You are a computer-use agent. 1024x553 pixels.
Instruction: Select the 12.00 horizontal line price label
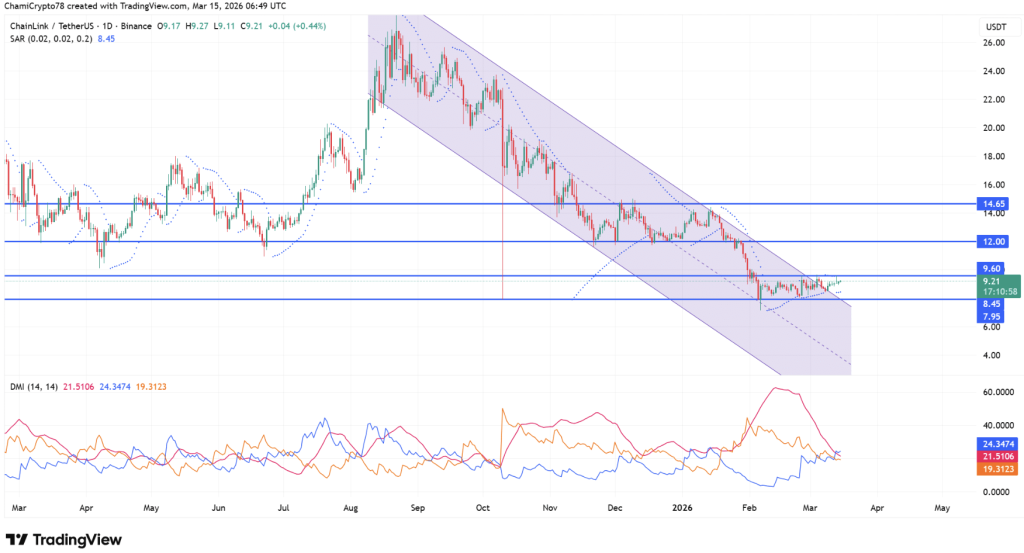pyautogui.click(x=992, y=242)
